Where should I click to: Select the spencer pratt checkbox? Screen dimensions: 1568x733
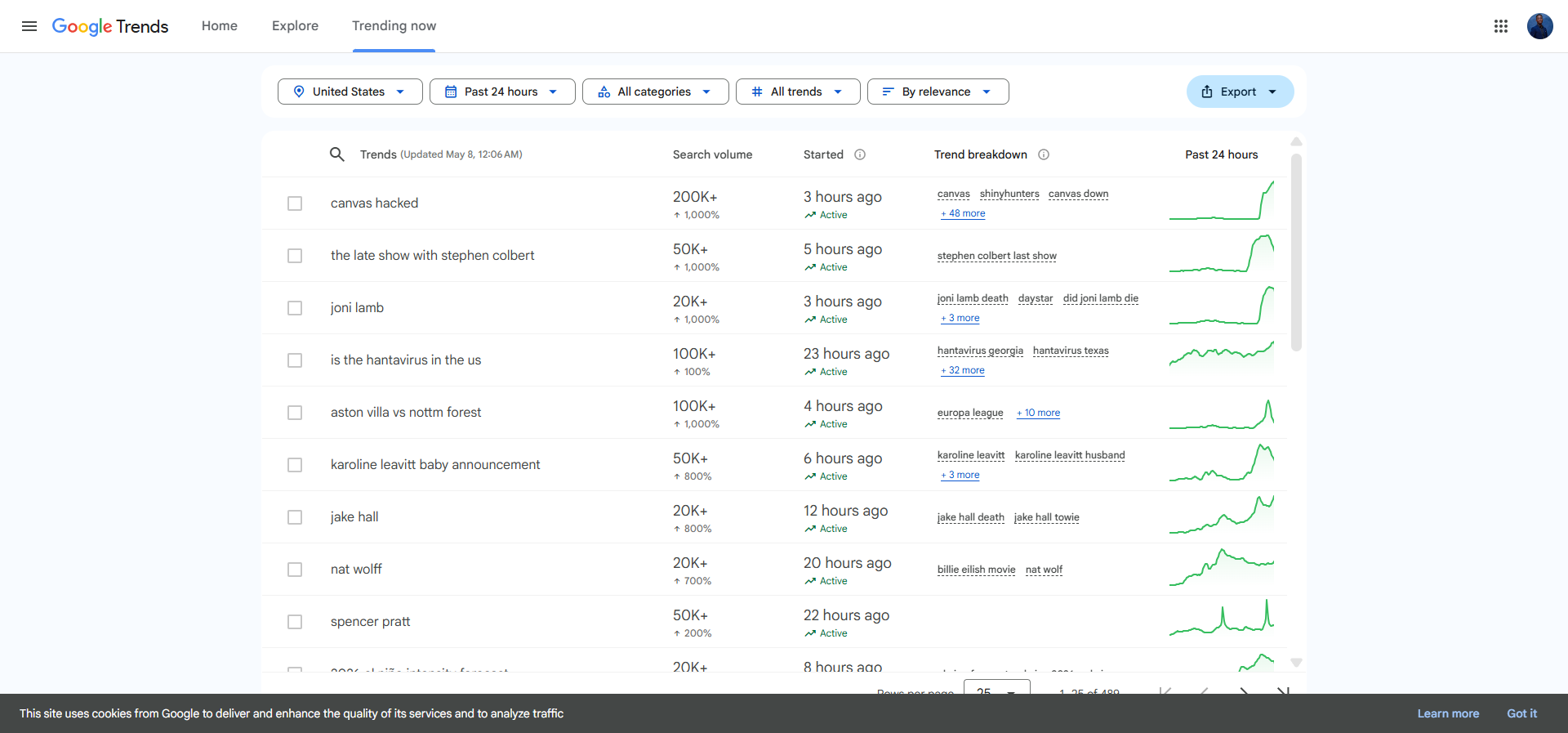point(295,622)
